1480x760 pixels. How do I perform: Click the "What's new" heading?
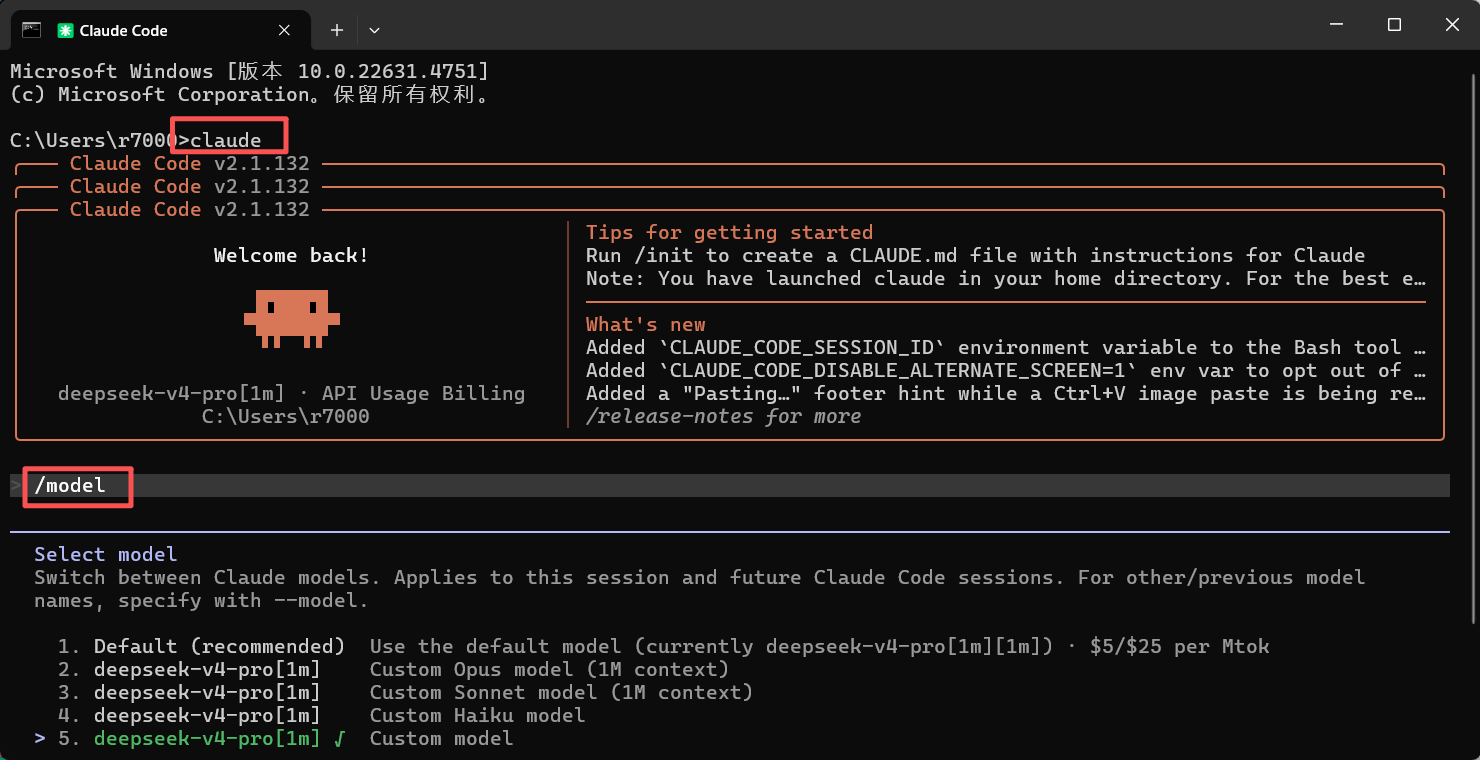pos(646,325)
